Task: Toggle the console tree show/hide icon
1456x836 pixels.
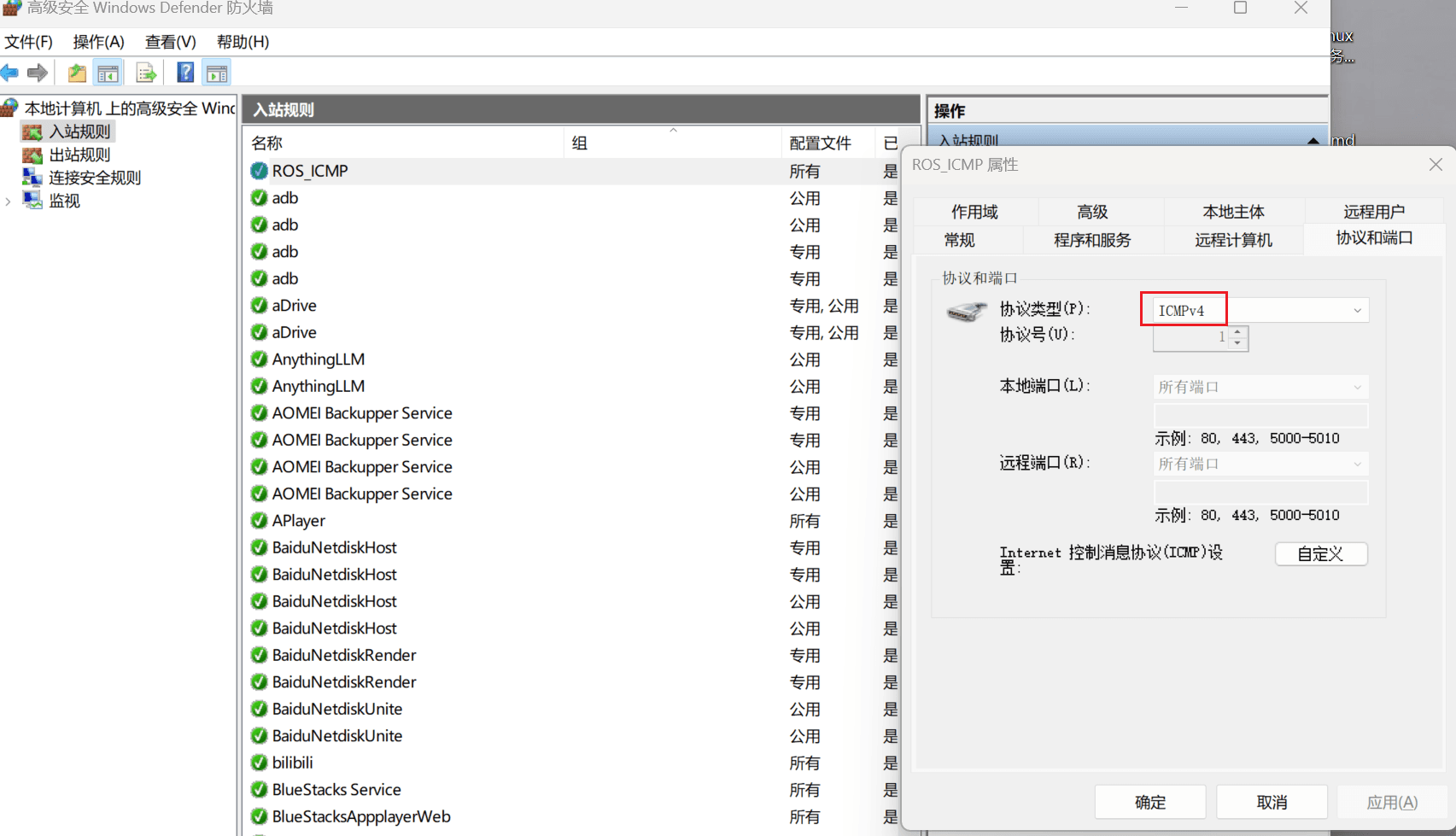Action: [x=108, y=73]
